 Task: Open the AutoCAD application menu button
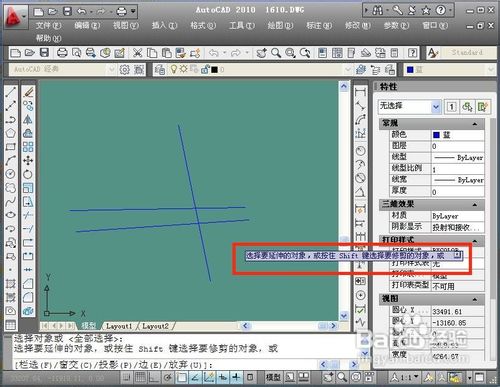click(15, 16)
